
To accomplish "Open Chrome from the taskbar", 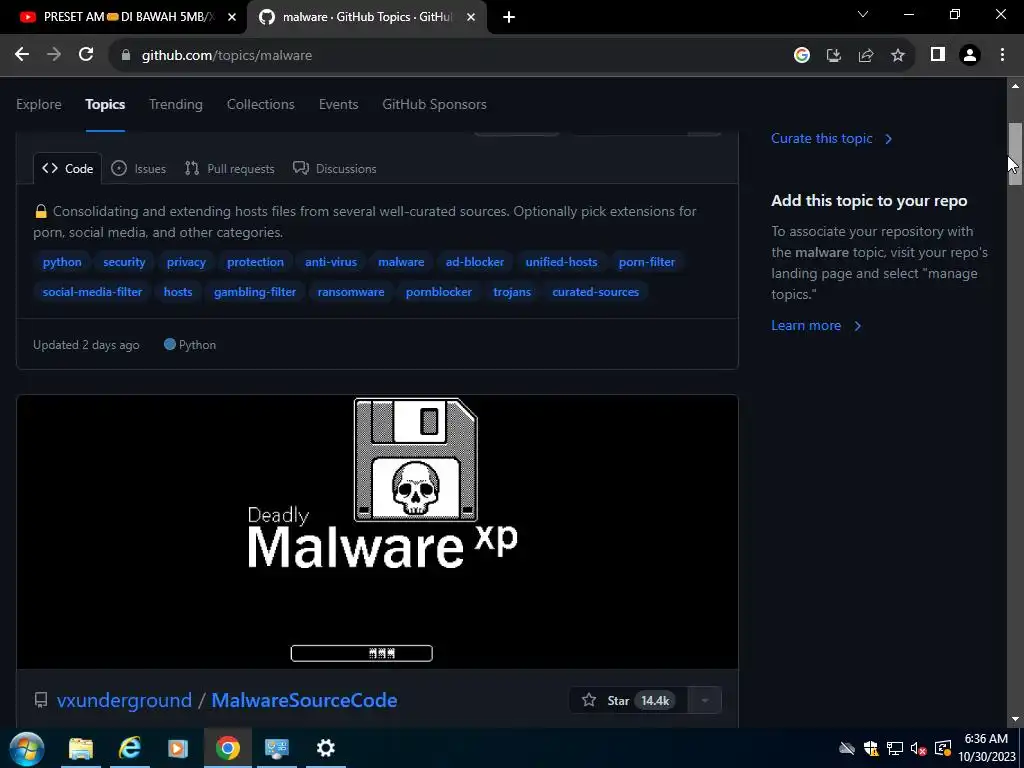I will click(x=227, y=748).
